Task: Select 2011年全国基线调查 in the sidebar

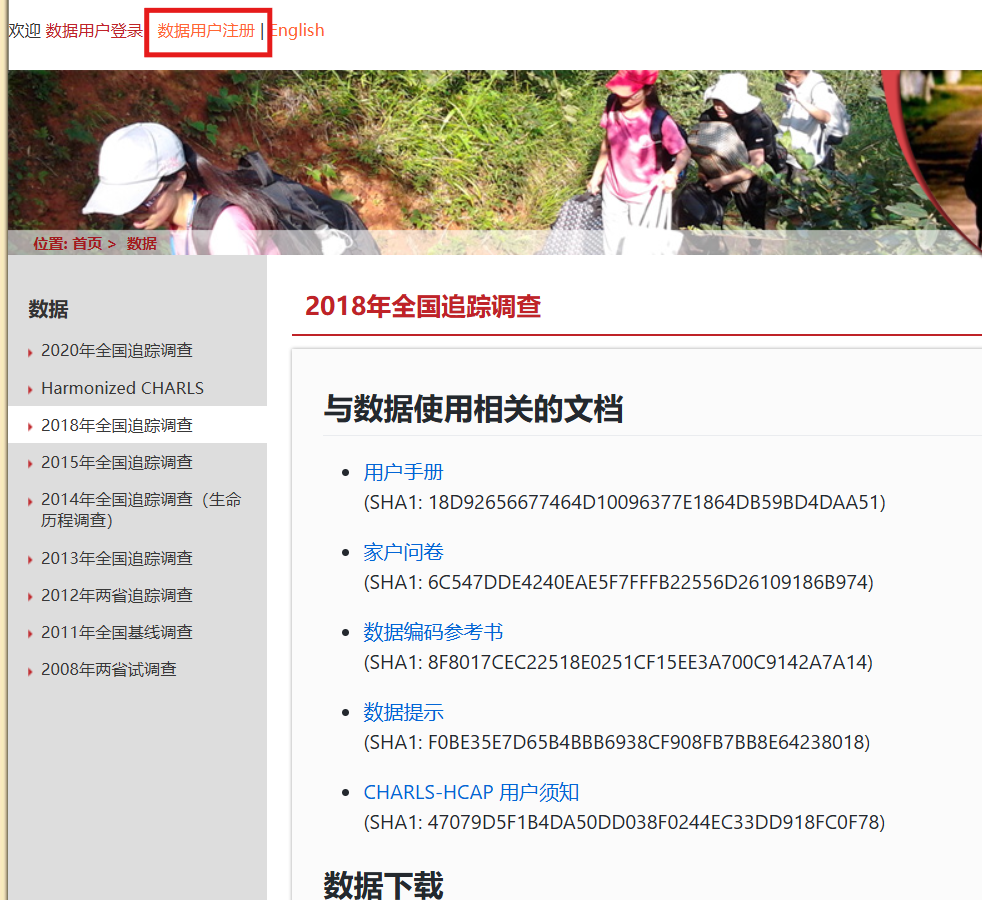Action: tap(117, 632)
